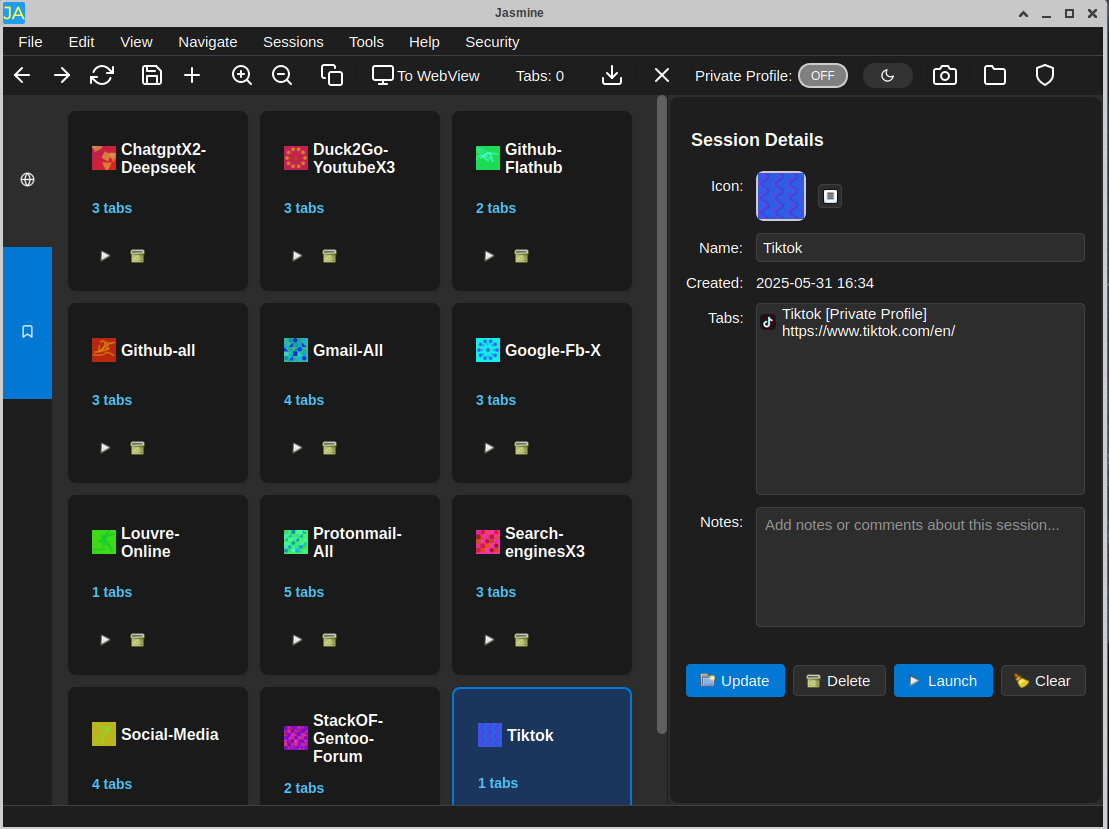The image size is (1109, 829).
Task: Click the back arrow in toolbar
Action: 22,75
